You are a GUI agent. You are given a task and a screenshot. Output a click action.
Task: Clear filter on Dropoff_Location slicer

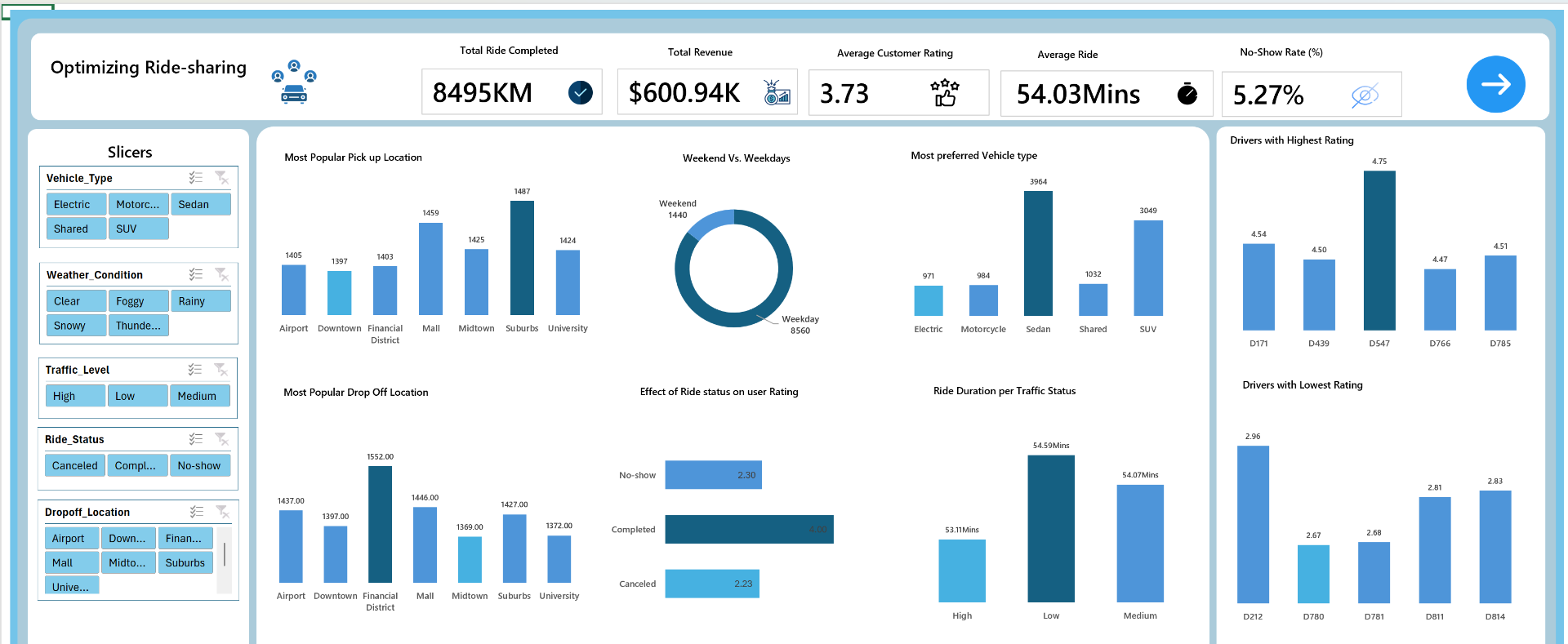click(x=222, y=512)
